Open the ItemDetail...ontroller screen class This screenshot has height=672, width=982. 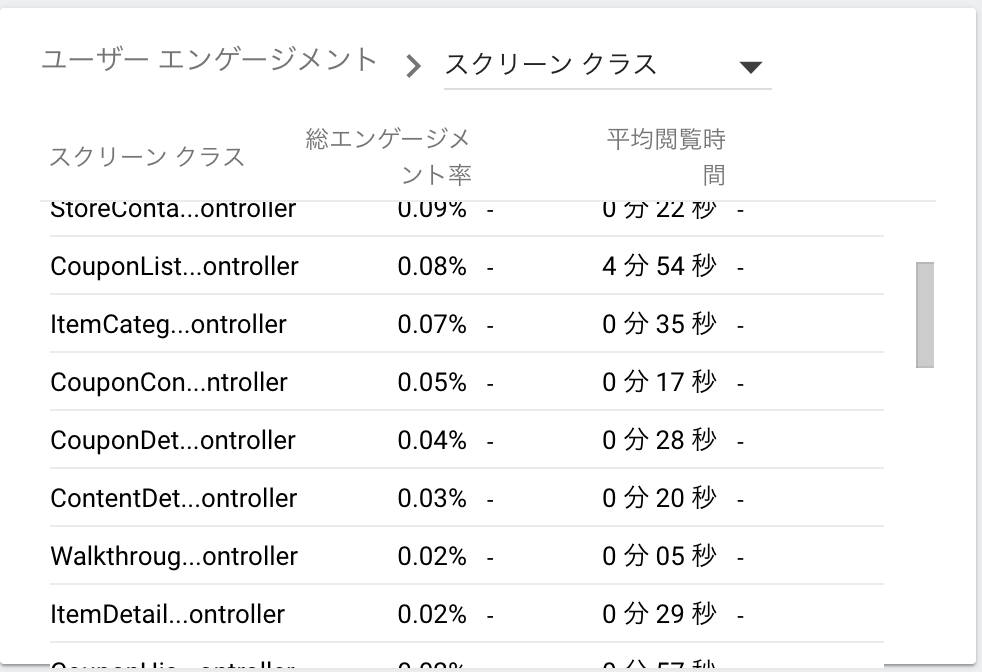167,614
